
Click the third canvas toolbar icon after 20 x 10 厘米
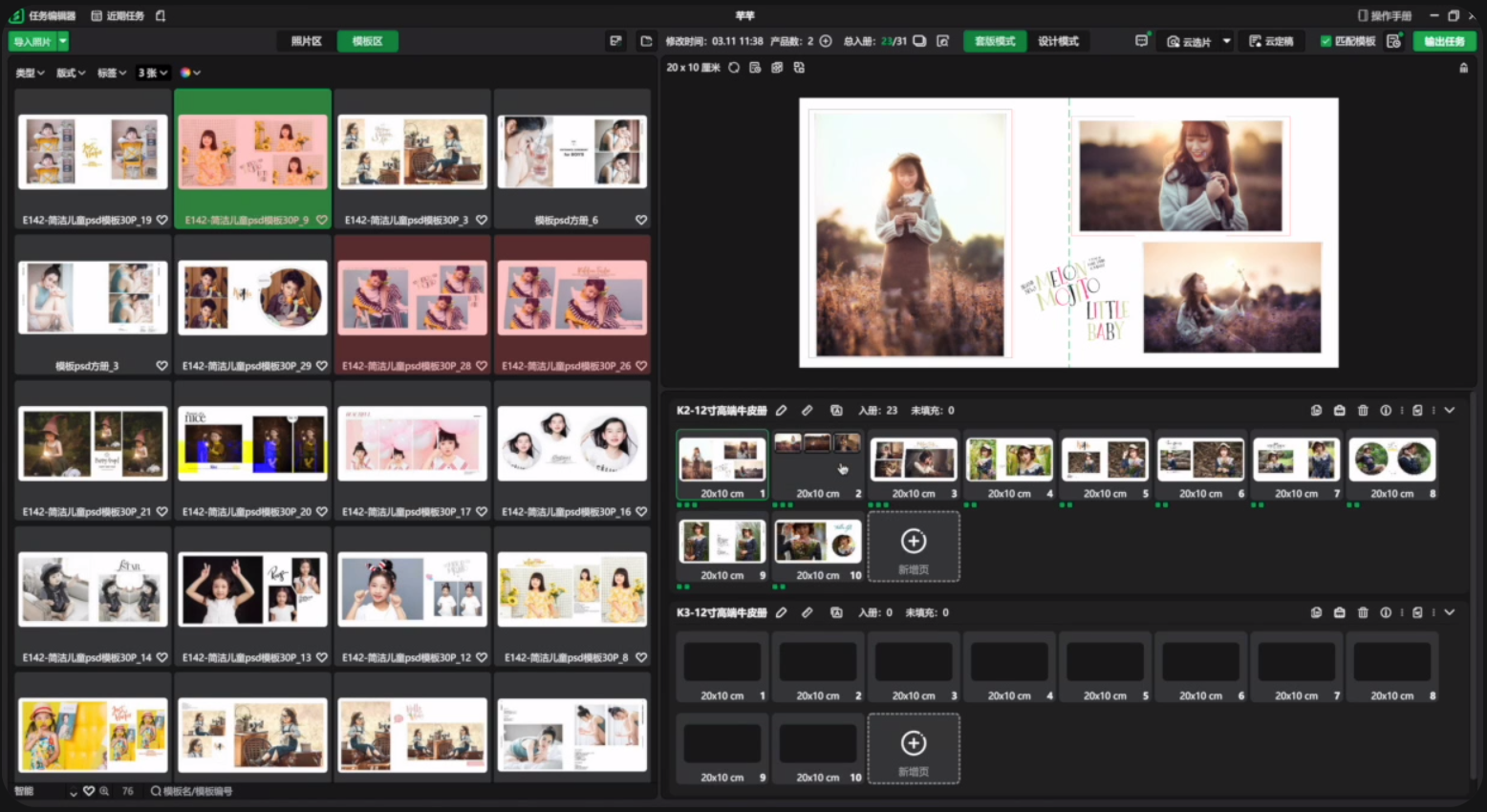pyautogui.click(x=777, y=68)
